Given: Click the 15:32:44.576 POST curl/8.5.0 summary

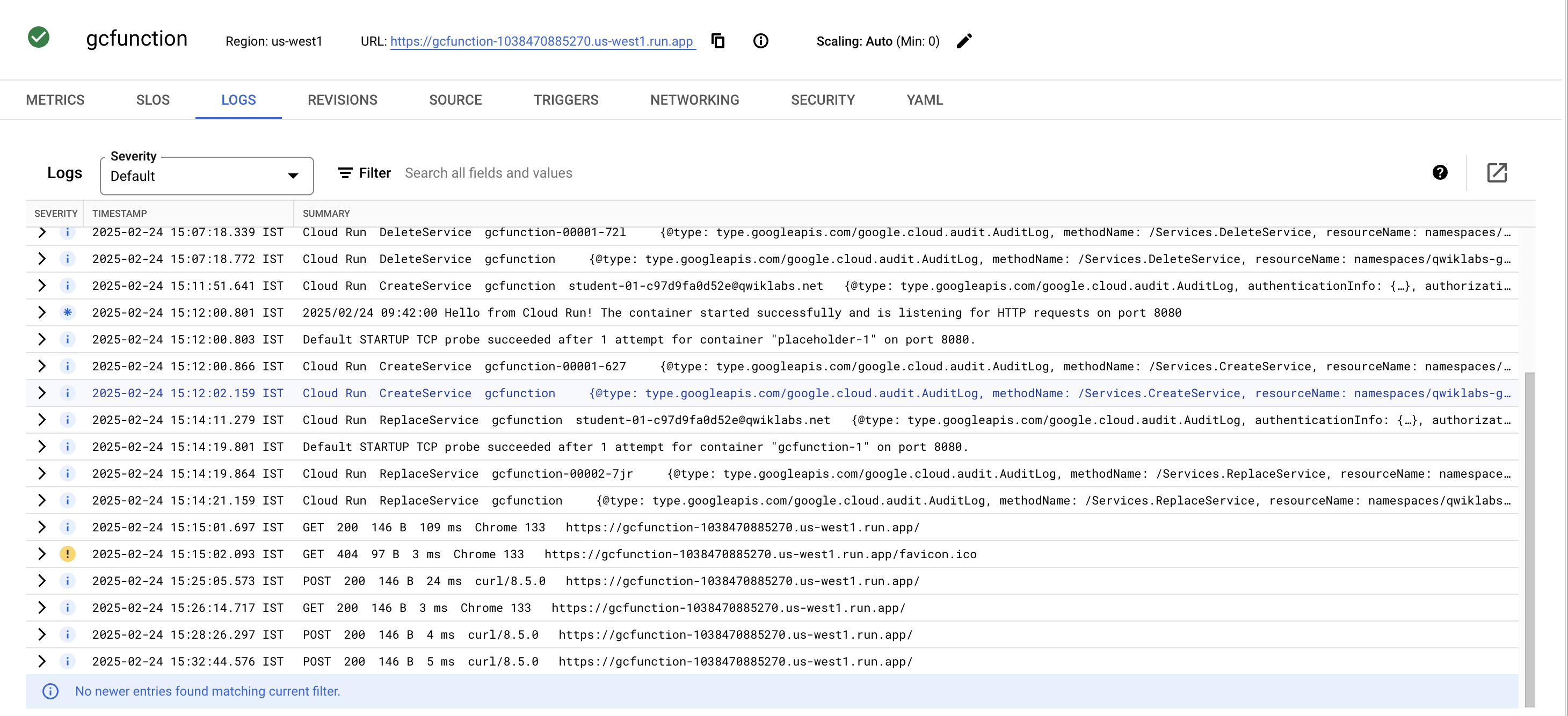Looking at the screenshot, I should pos(607,661).
